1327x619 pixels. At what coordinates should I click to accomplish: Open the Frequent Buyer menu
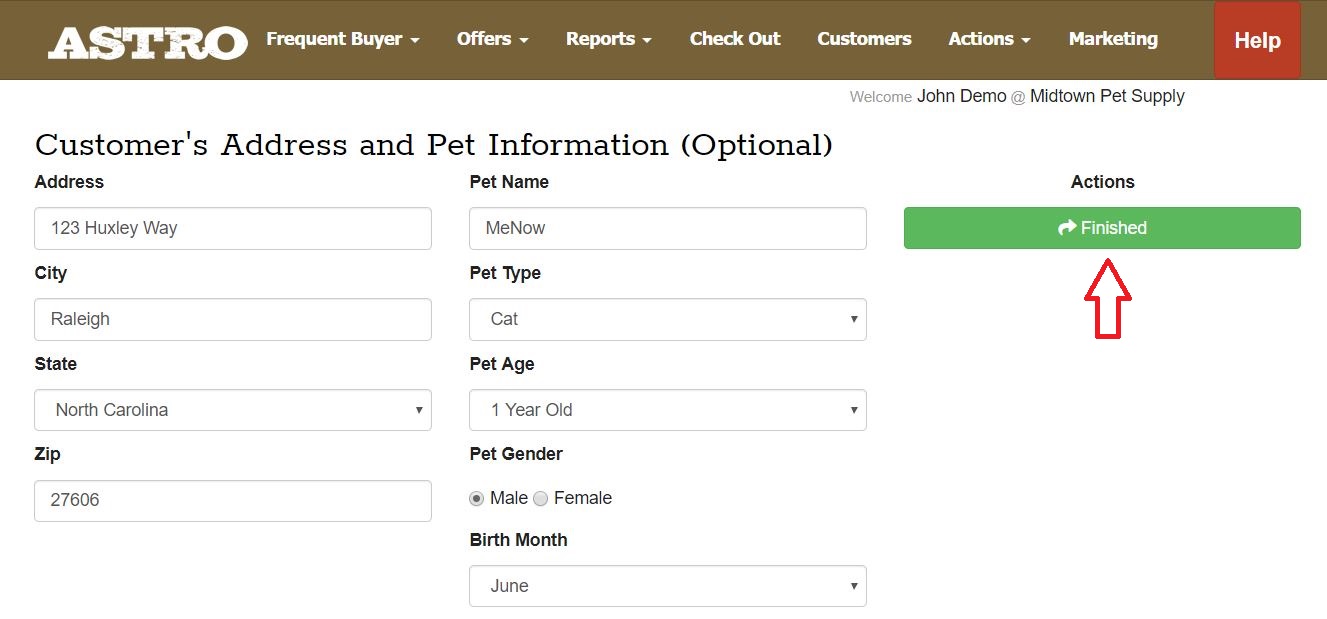point(342,39)
